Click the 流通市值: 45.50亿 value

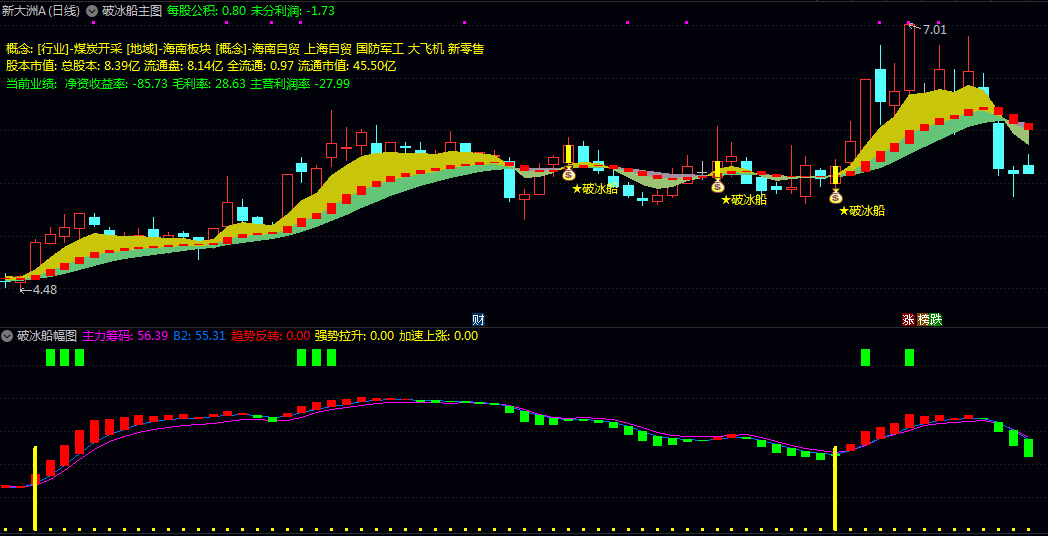pos(347,66)
